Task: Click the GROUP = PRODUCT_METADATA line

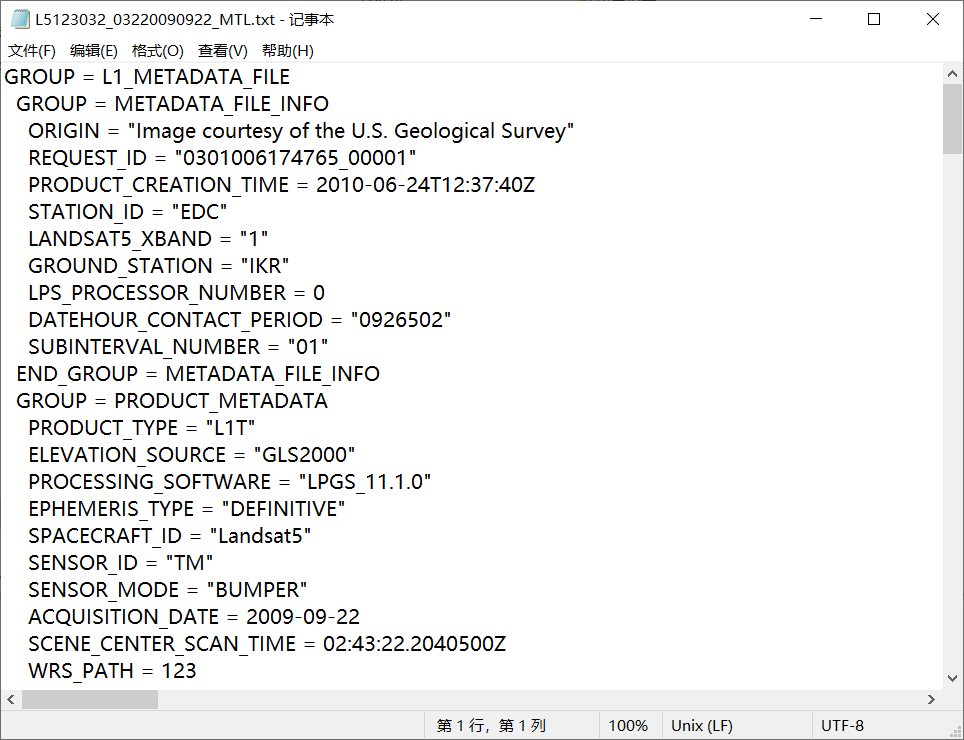Action: pyautogui.click(x=172, y=401)
